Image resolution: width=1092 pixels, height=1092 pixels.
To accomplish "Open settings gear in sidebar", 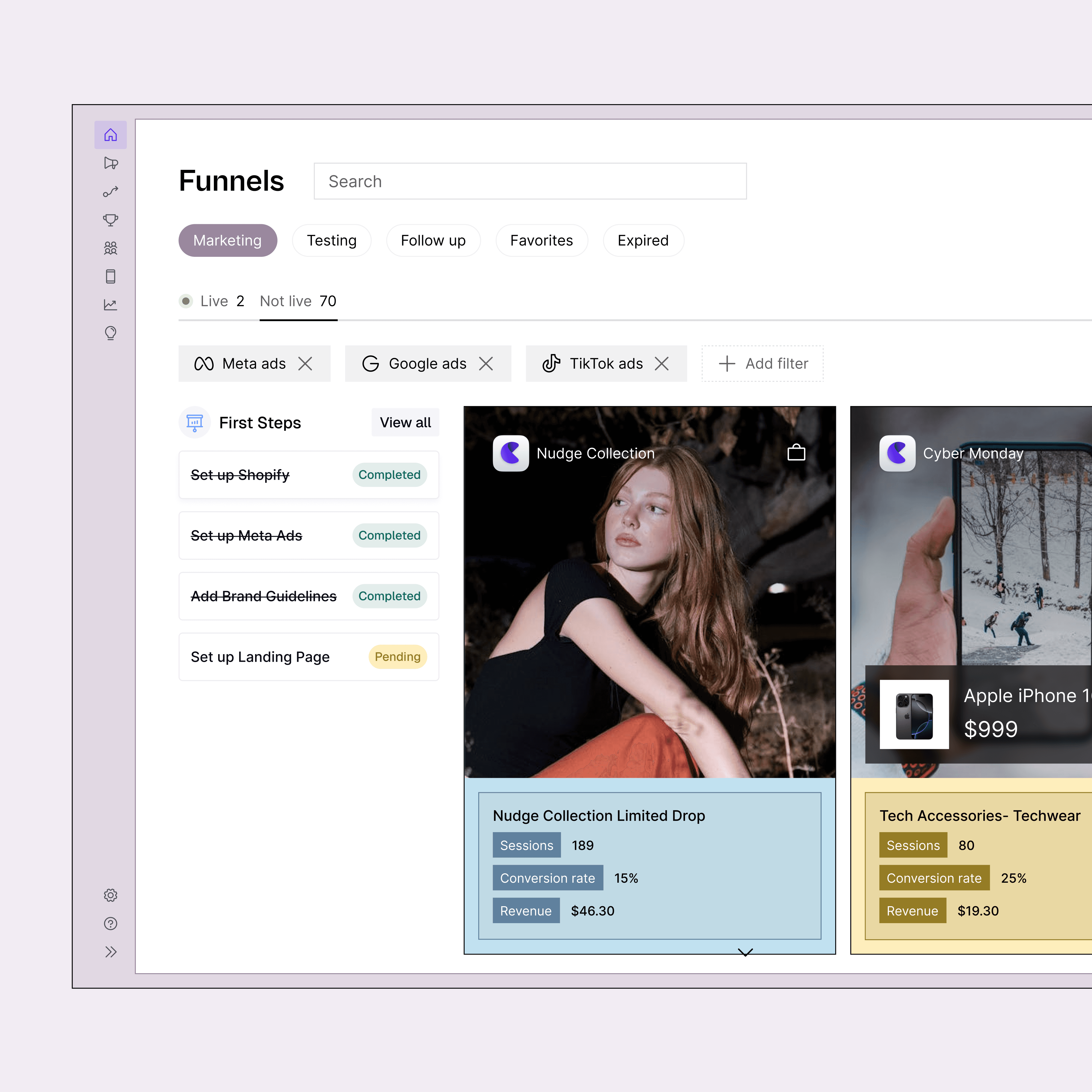I will 111,895.
